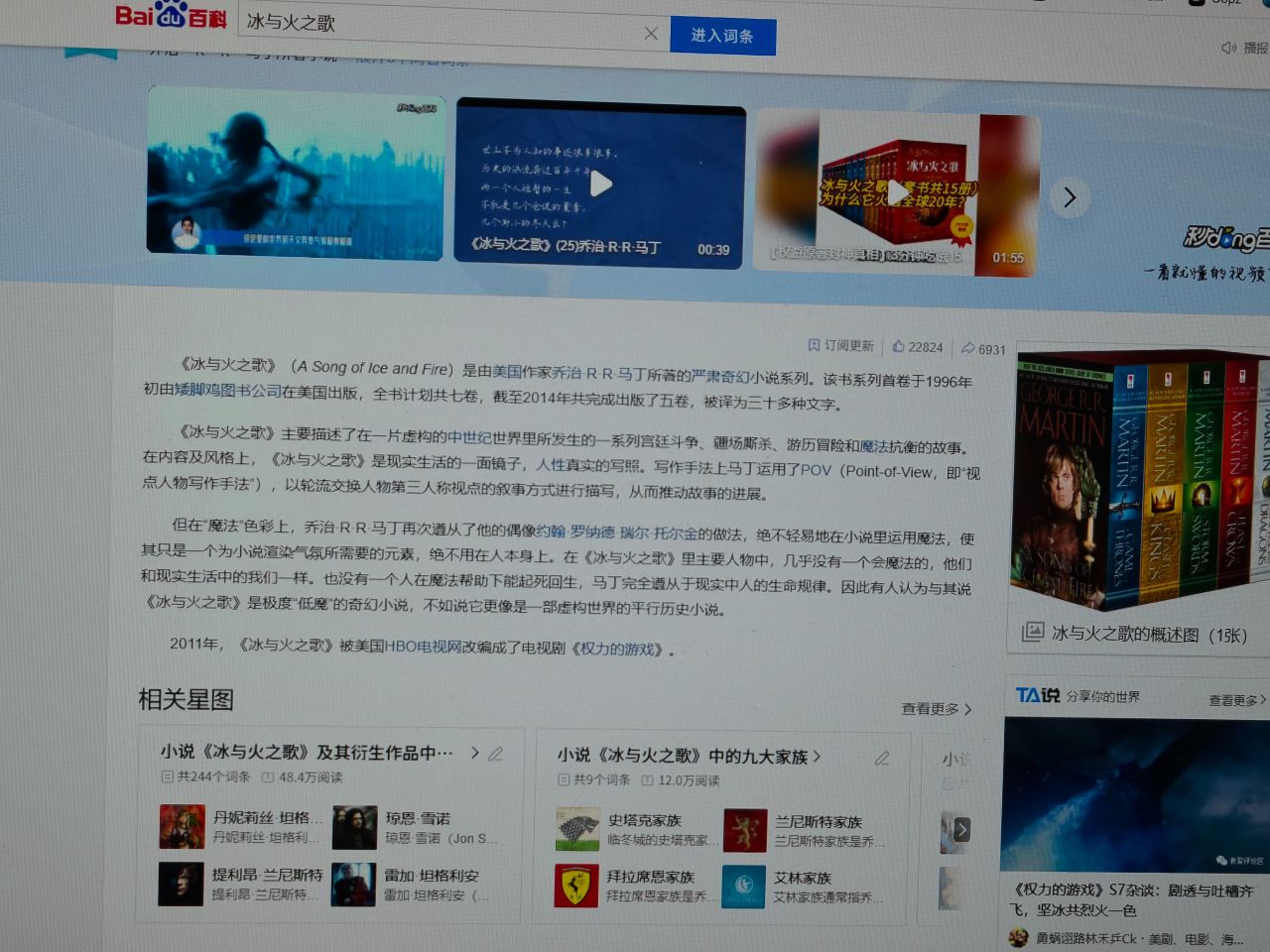
Task: Open the 兰尼斯特家族 entry title
Action: [x=819, y=822]
